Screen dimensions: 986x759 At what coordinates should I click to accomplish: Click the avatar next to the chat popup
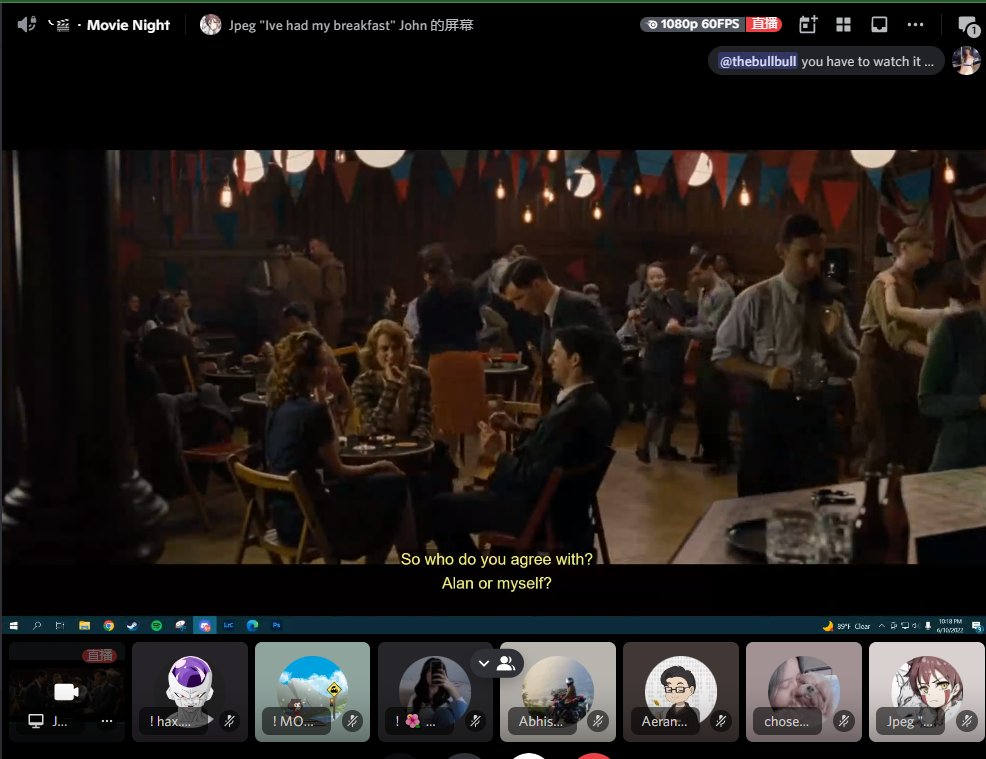[x=967, y=61]
